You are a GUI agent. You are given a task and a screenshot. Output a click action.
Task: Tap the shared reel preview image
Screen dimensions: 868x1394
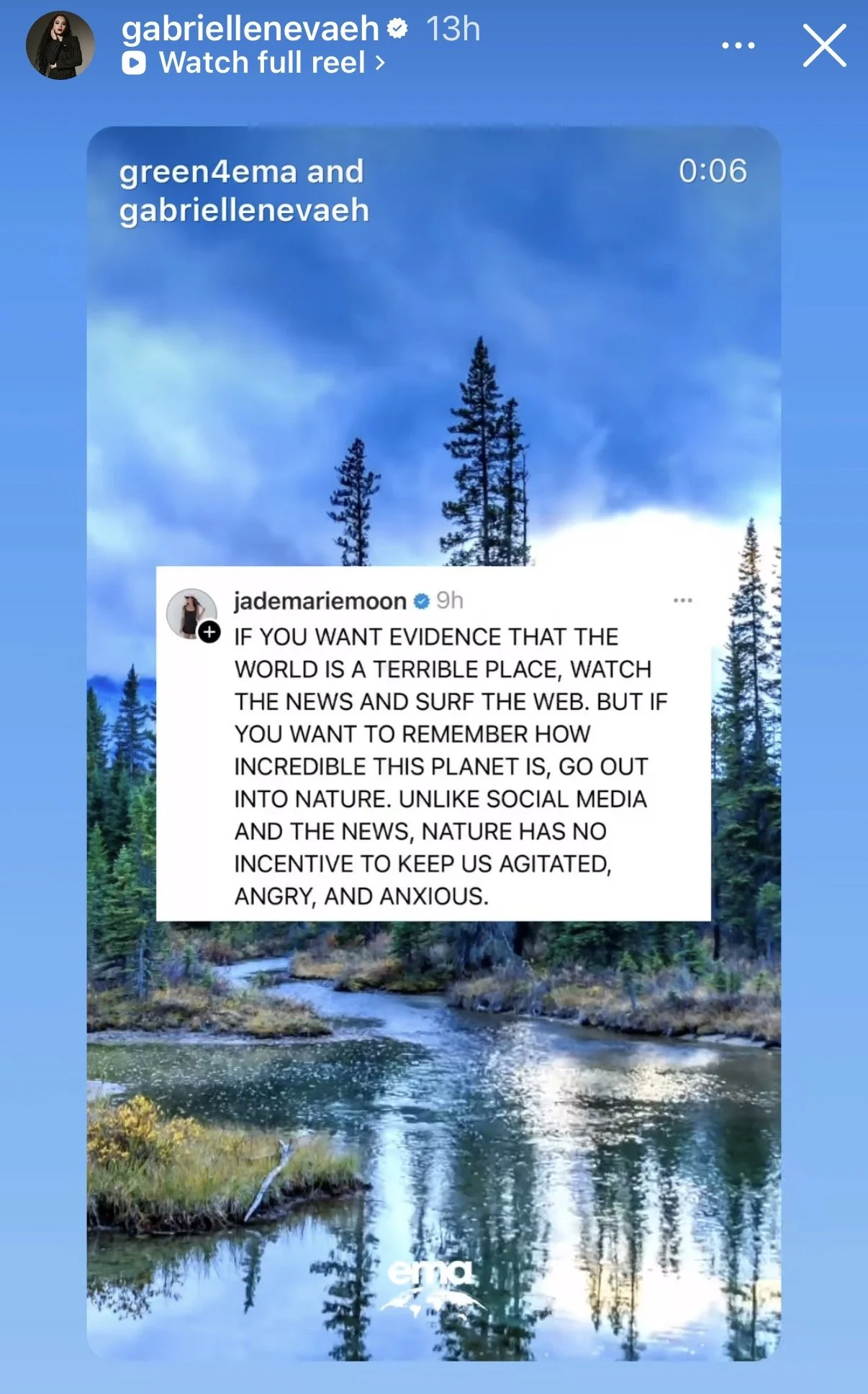434,743
